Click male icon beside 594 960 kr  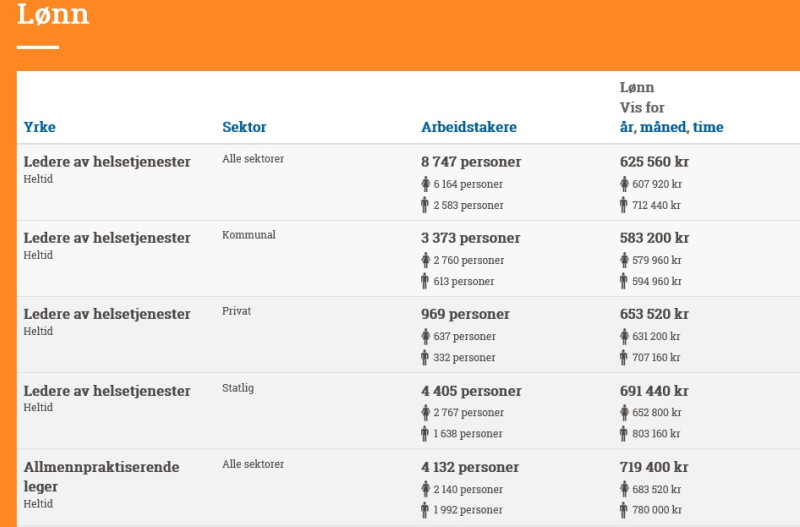click(x=623, y=281)
